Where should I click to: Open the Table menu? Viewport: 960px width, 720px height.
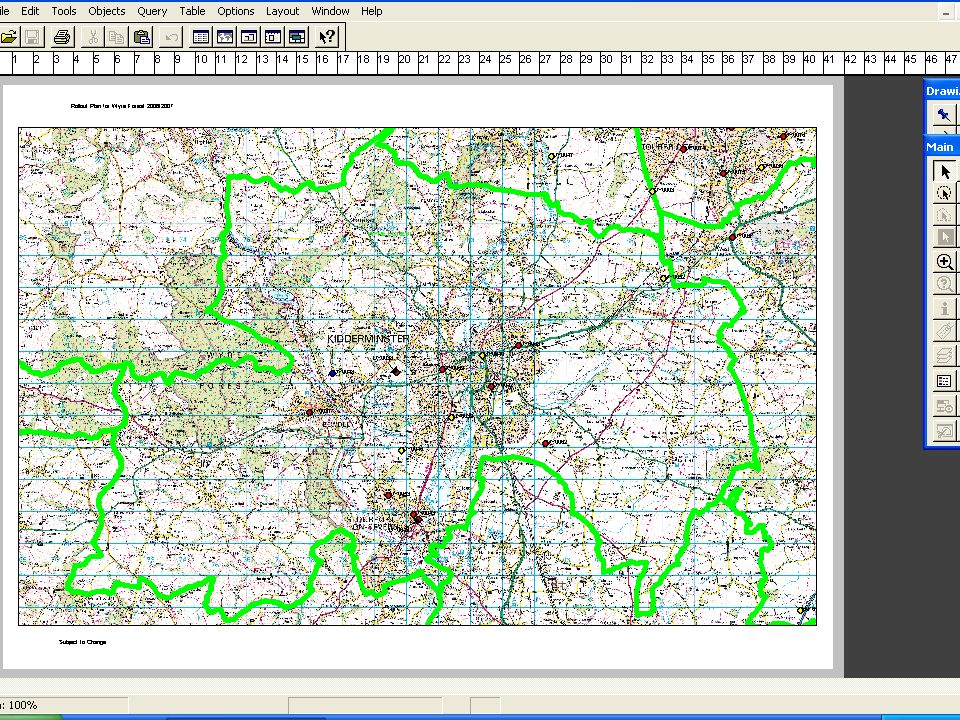click(192, 11)
